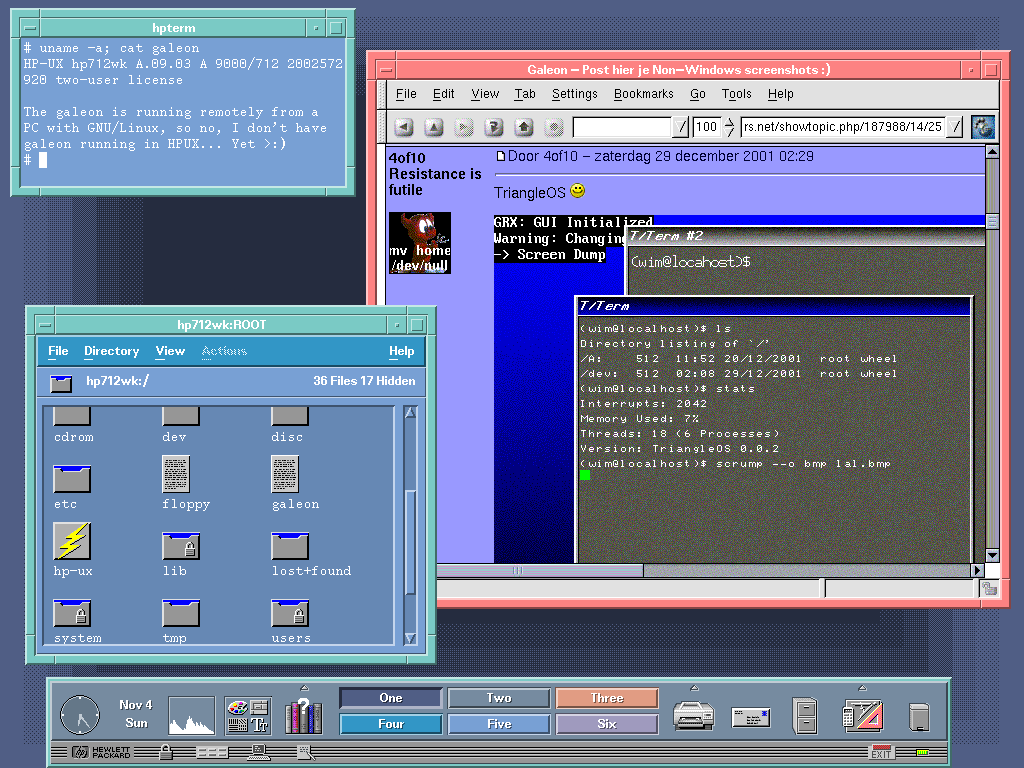Open the Tab menu in Galeon
Viewport: 1024px width, 768px height.
(x=524, y=94)
